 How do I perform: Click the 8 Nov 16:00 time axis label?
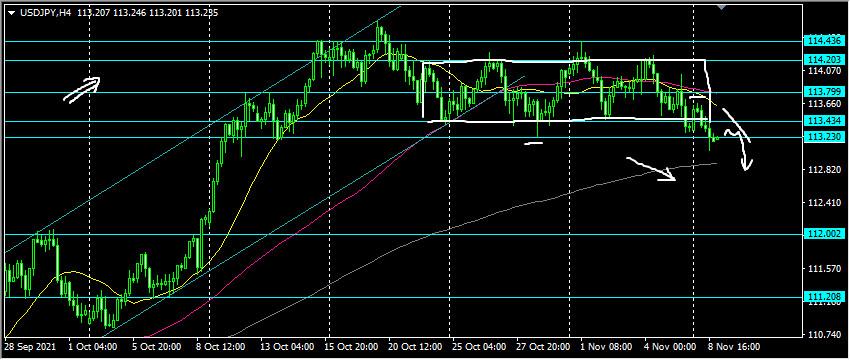[x=735, y=346]
